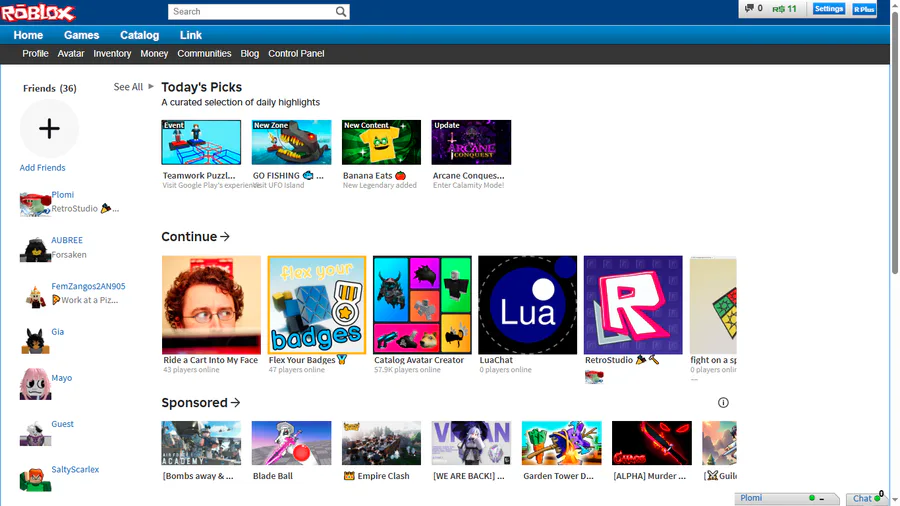This screenshot has width=900, height=506.
Task: Open the [Bombs away & ... sponsored thumbnail
Action: 201,443
